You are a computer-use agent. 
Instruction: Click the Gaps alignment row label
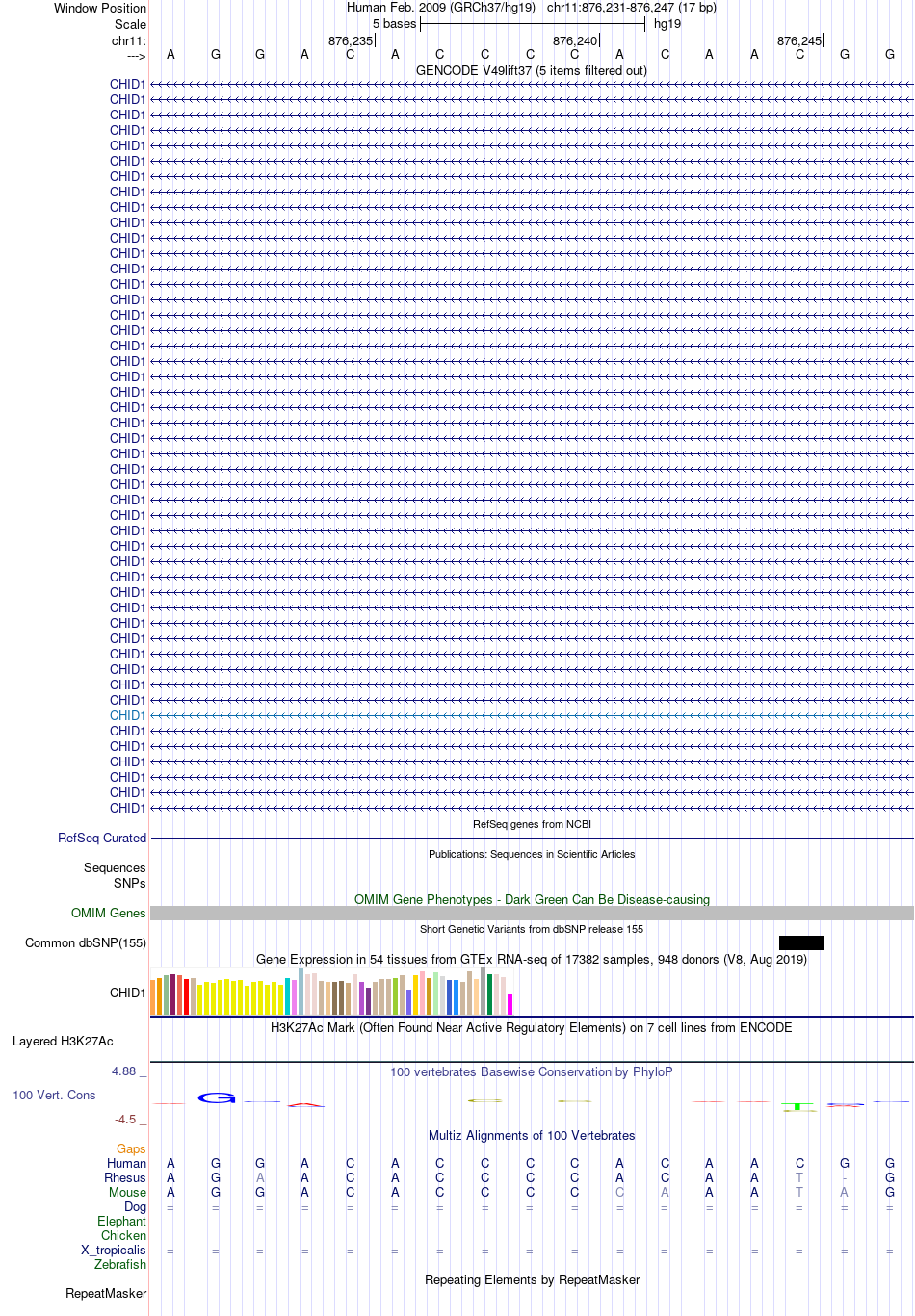click(131, 1148)
